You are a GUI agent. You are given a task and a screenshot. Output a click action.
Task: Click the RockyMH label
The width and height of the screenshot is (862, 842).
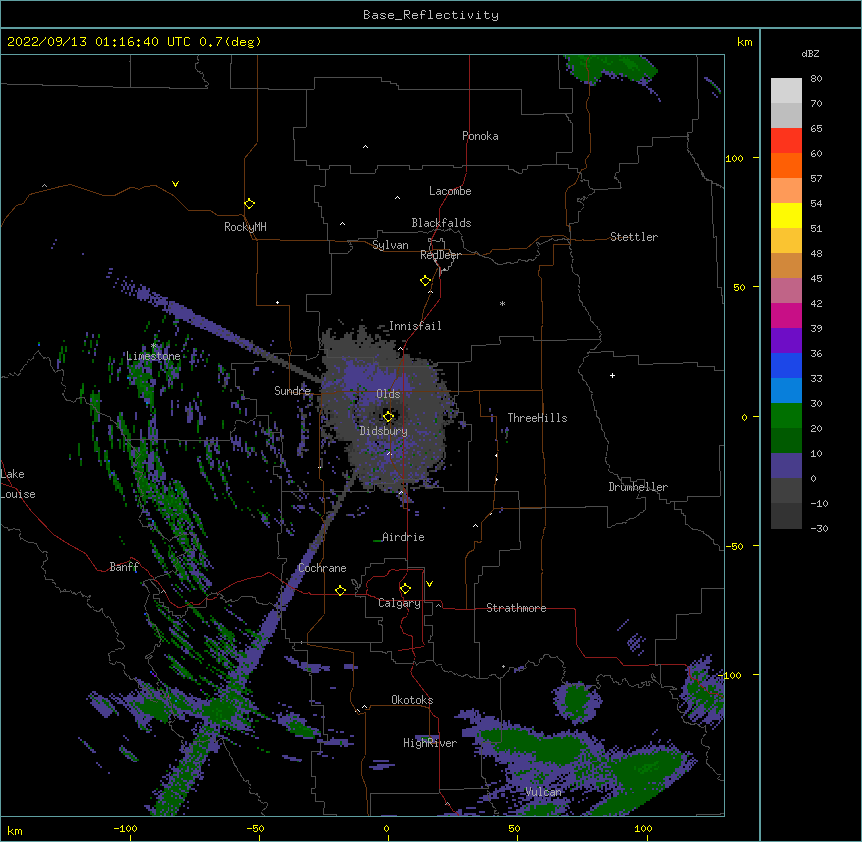click(245, 227)
